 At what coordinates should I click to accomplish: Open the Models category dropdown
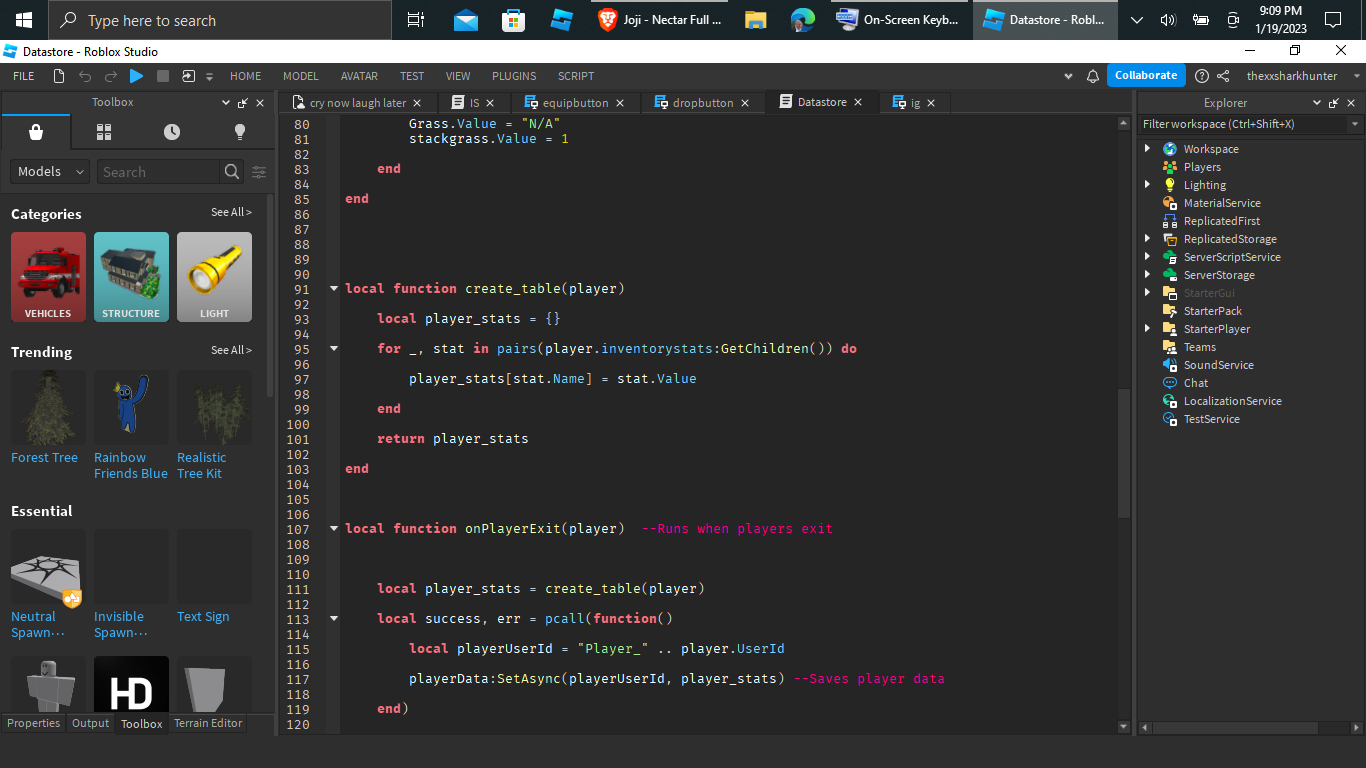[50, 172]
